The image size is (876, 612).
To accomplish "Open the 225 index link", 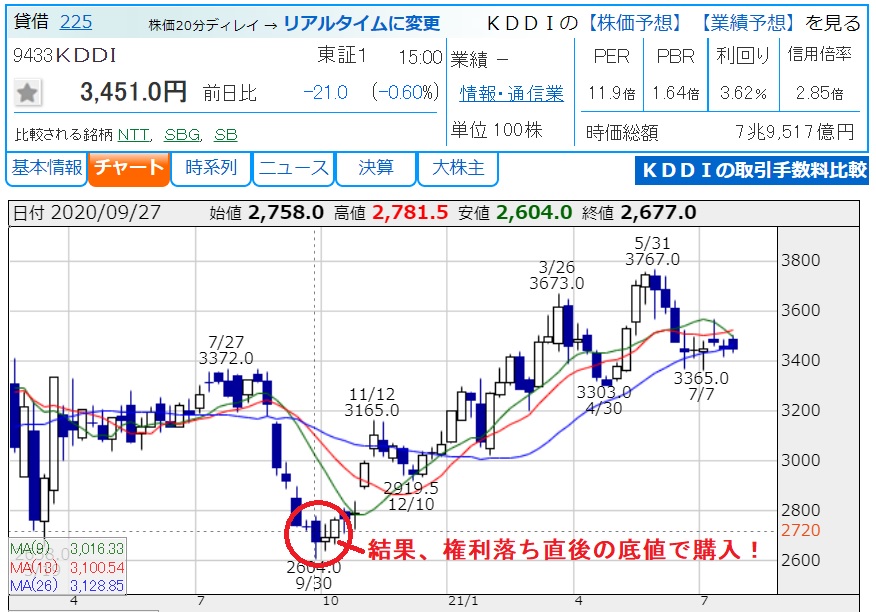I will coord(75,22).
